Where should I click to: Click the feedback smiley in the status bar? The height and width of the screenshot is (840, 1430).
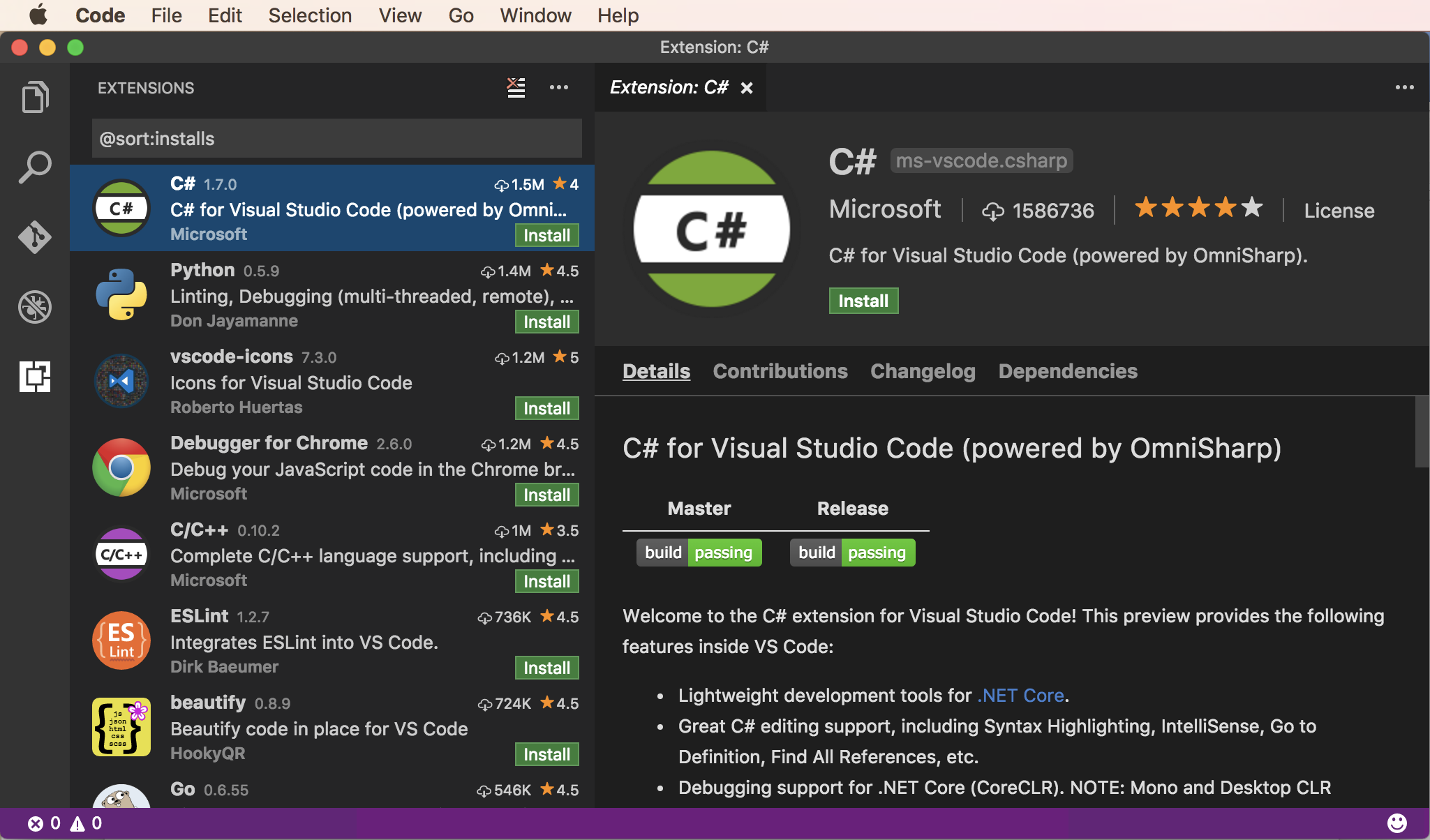coord(1397,823)
